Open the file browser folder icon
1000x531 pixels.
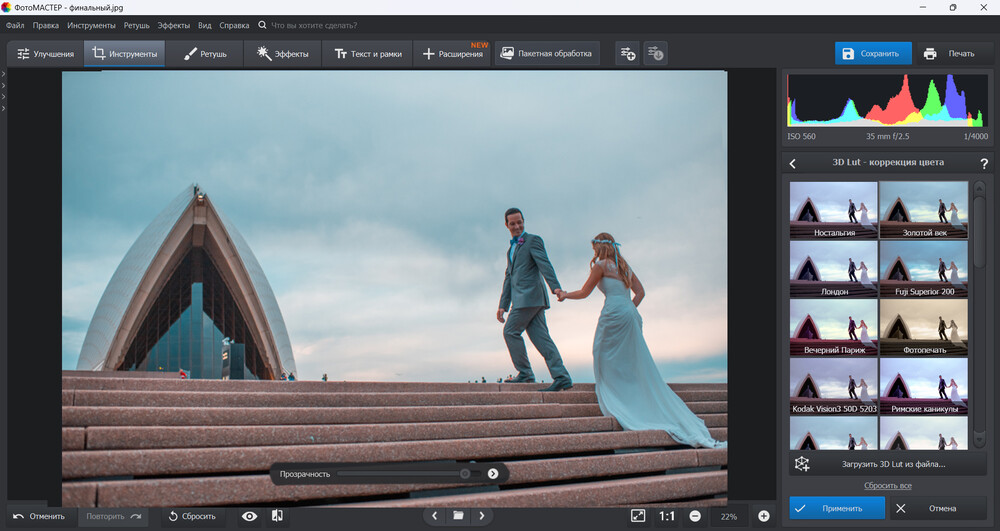tap(458, 516)
